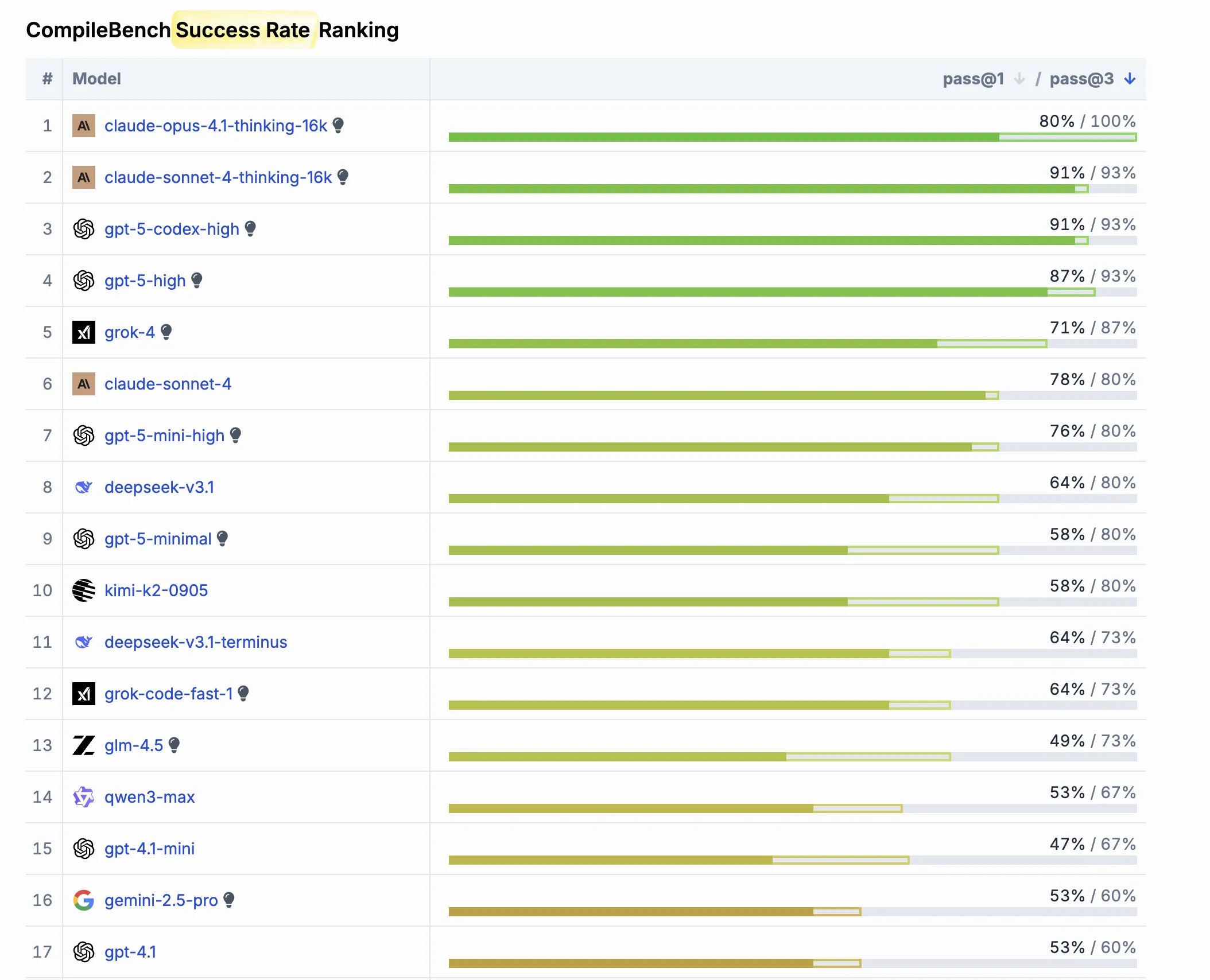Click the Anthropic logo beside claude-opus-4.1-thinking-16k
Image resolution: width=1210 pixels, height=980 pixels.
(x=84, y=126)
